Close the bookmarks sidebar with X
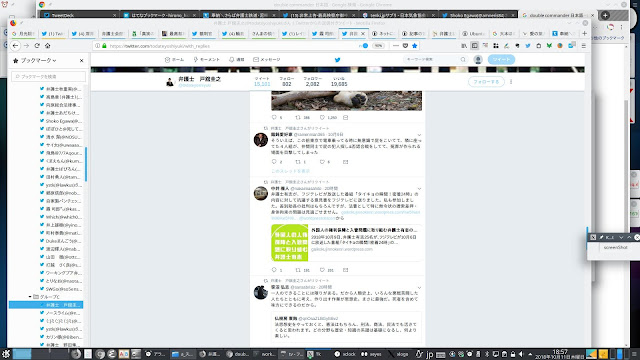This screenshot has width=640, height=360. coord(81,60)
